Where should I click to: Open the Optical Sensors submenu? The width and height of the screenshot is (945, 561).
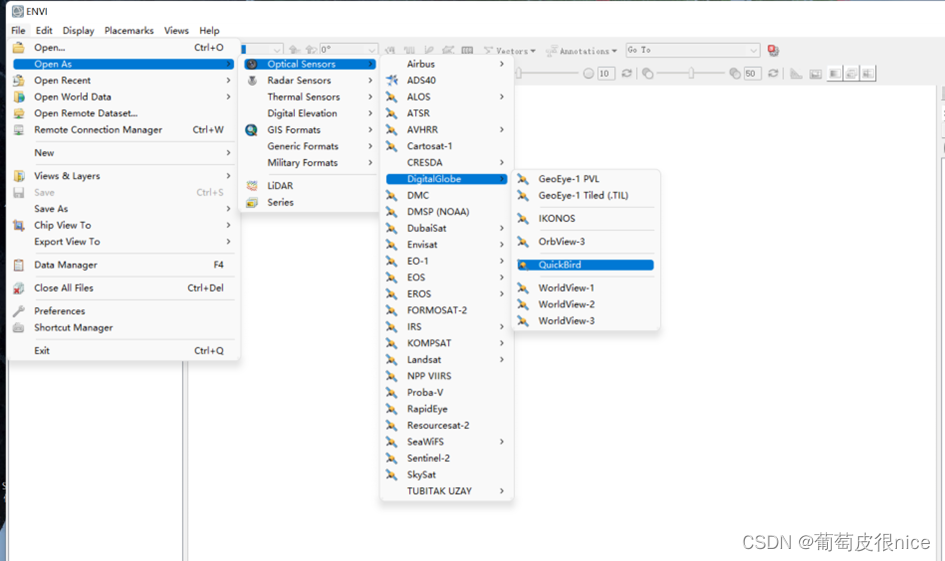310,64
